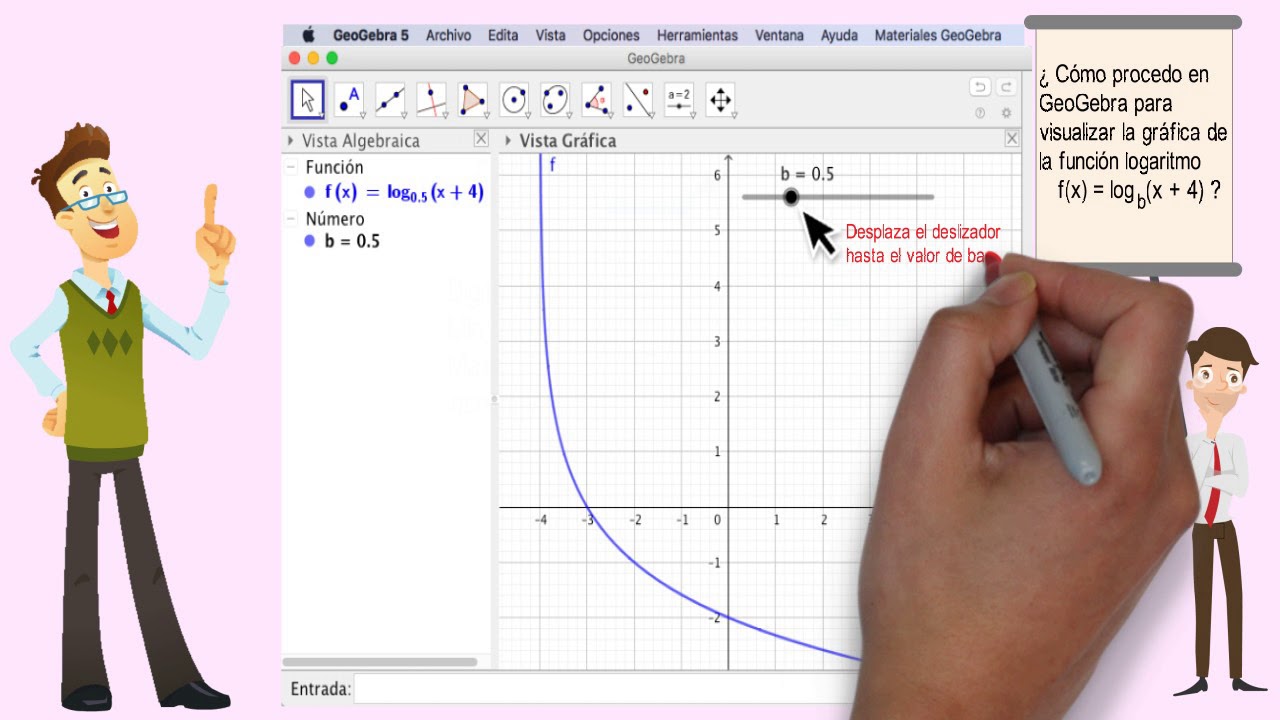Open the Materiales GeoGebra menu
The image size is (1280, 720).
pyautogui.click(x=938, y=35)
